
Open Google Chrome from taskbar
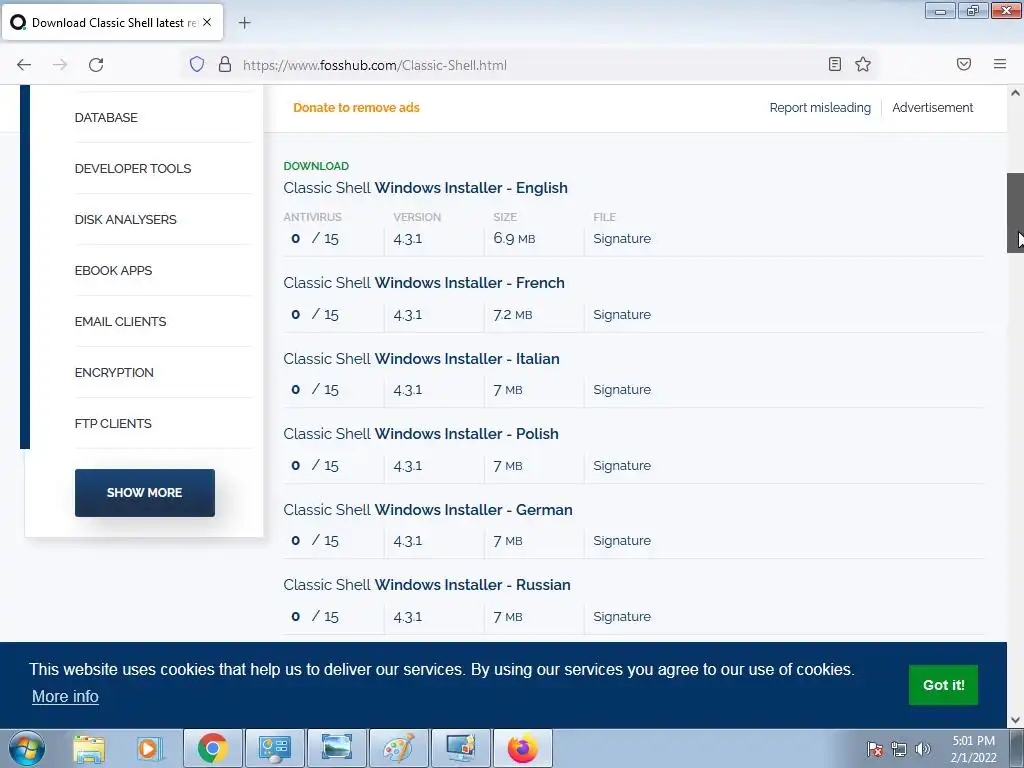212,748
